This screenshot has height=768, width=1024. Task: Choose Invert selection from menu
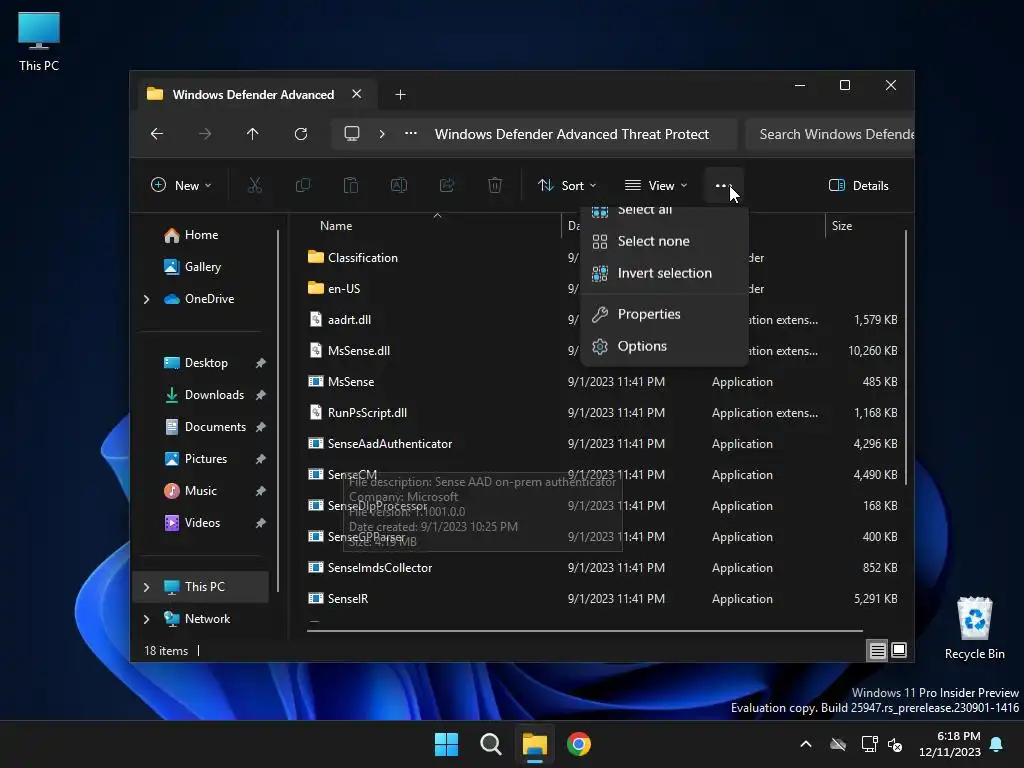click(x=664, y=273)
